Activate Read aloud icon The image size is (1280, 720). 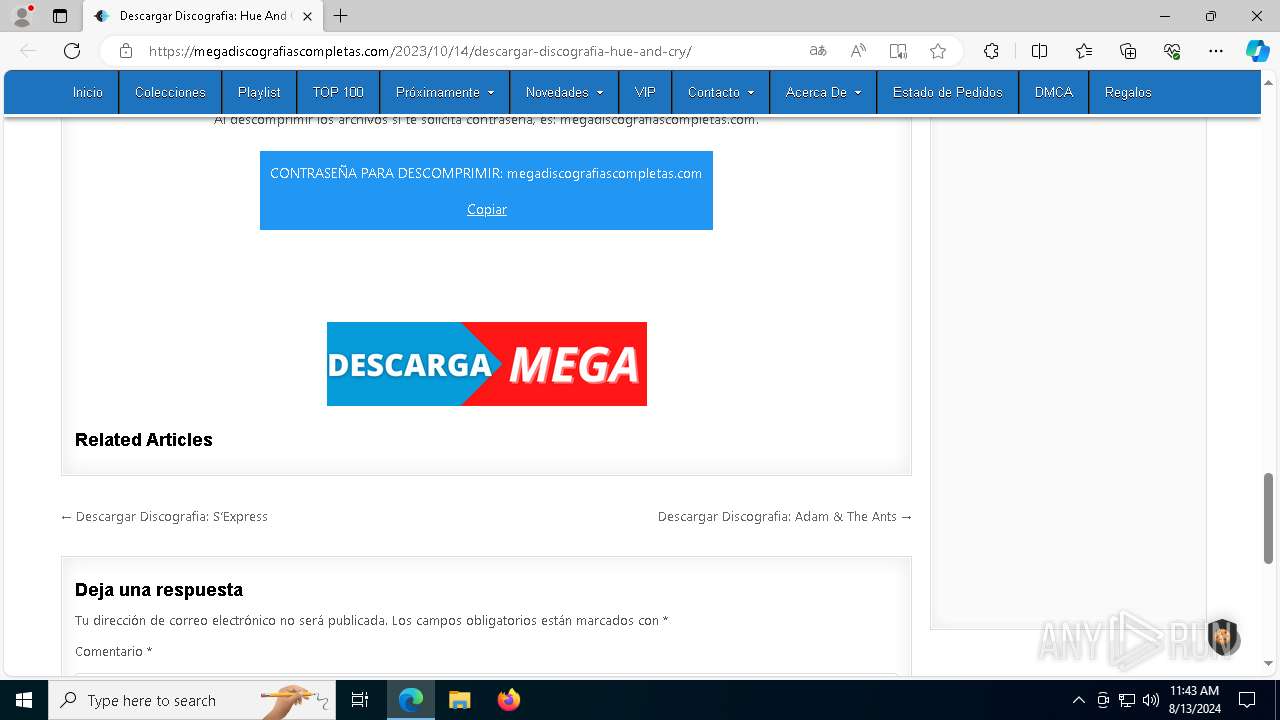[858, 51]
